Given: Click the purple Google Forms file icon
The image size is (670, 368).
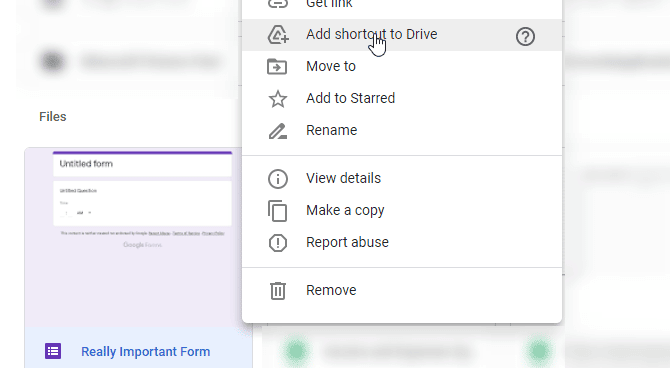Looking at the screenshot, I should pos(53,351).
